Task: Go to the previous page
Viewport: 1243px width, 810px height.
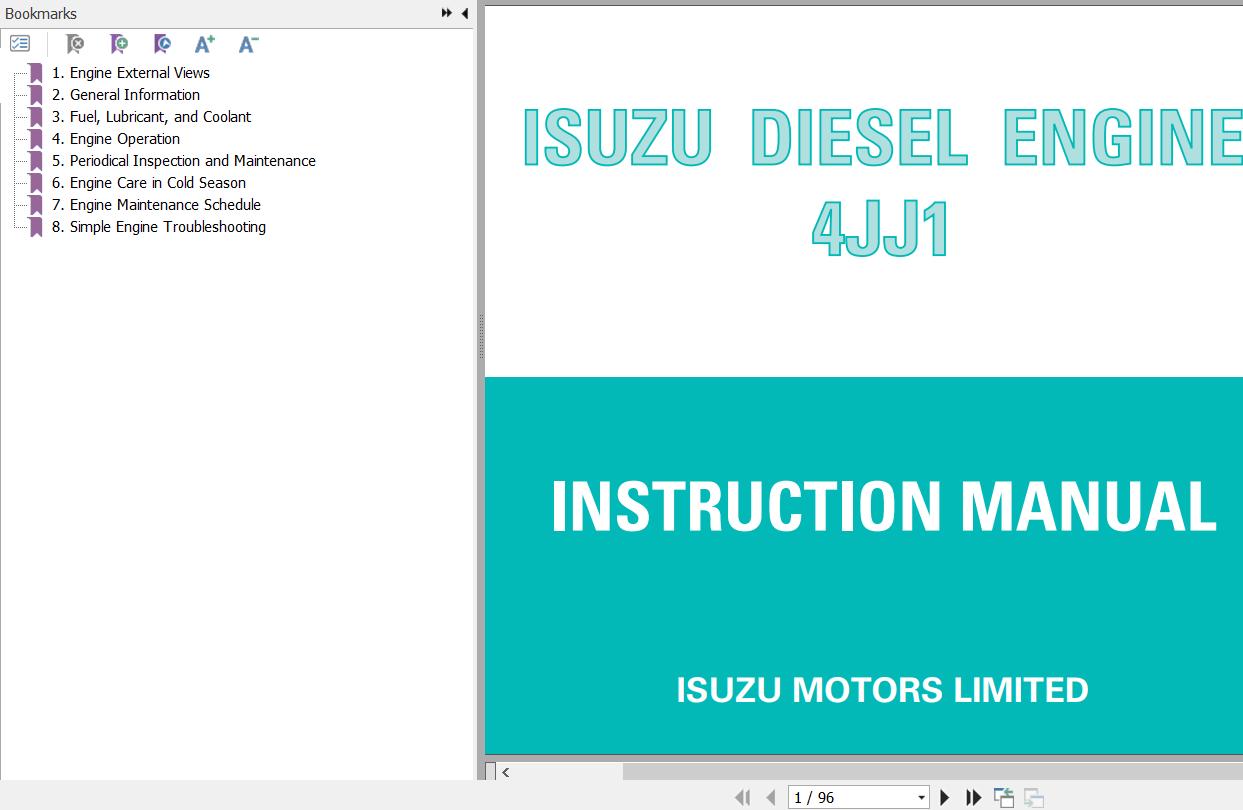Action: pos(771,797)
